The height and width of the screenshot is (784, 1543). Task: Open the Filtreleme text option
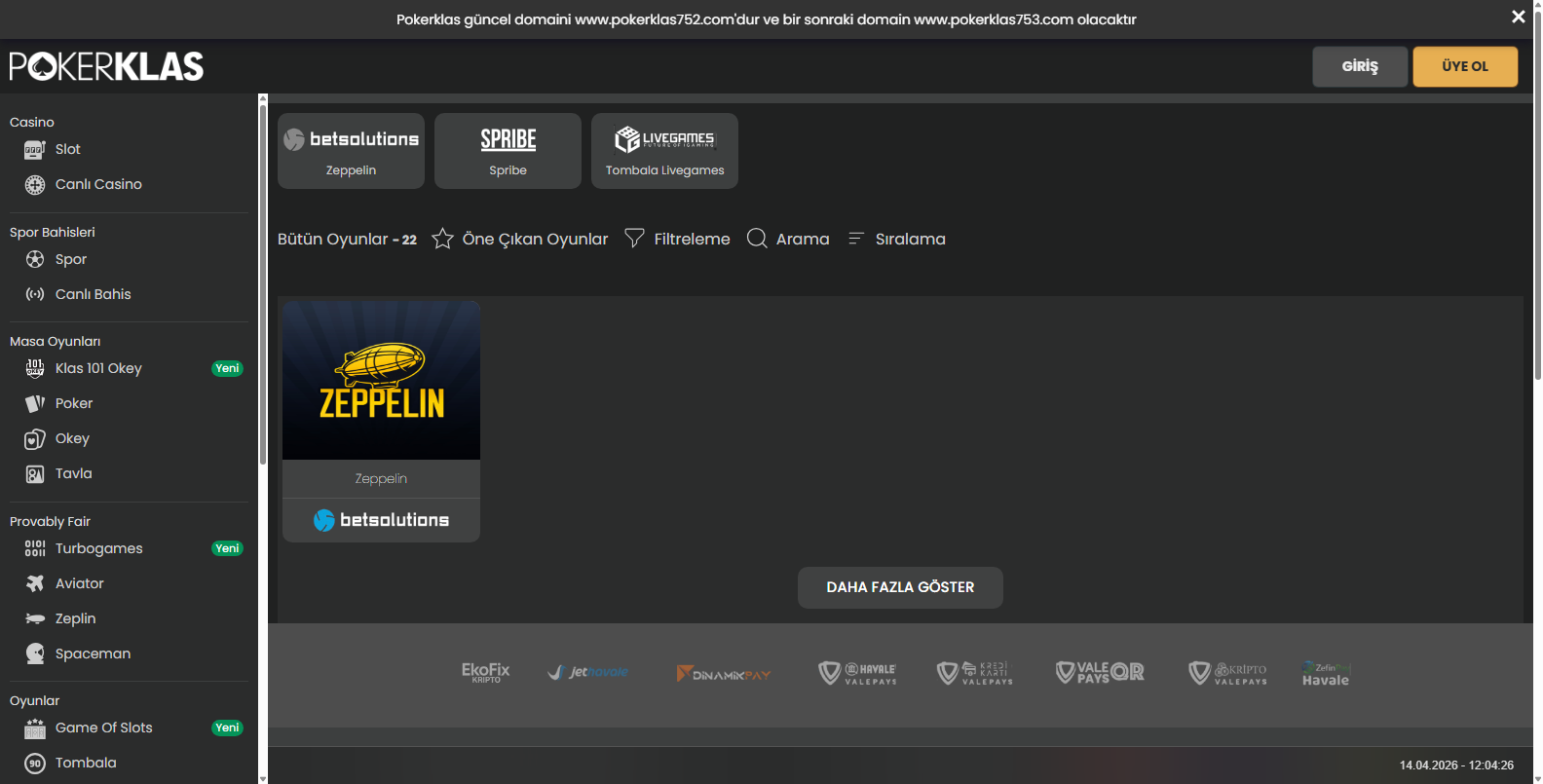[x=692, y=239]
